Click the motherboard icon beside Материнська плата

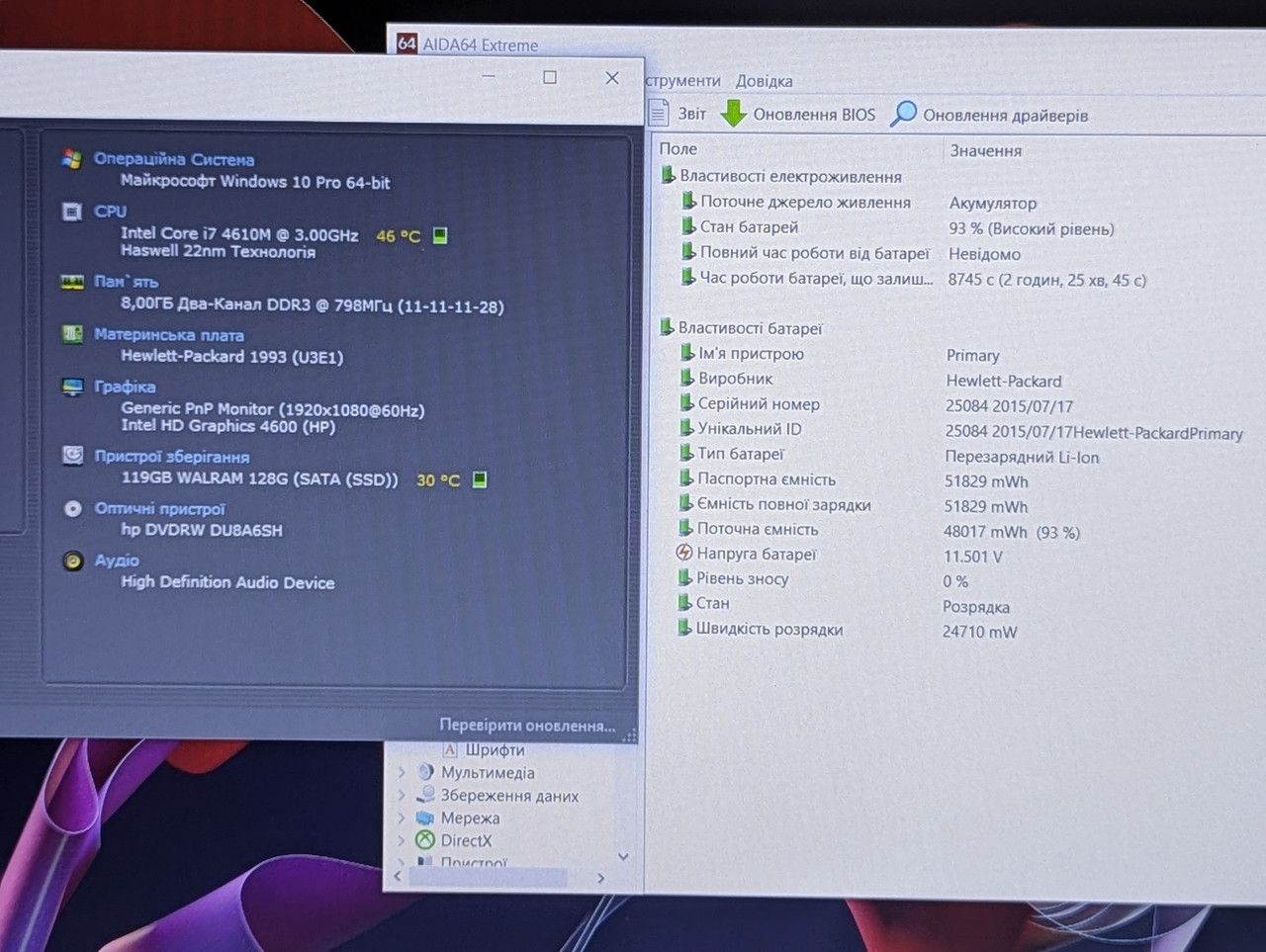point(72,334)
